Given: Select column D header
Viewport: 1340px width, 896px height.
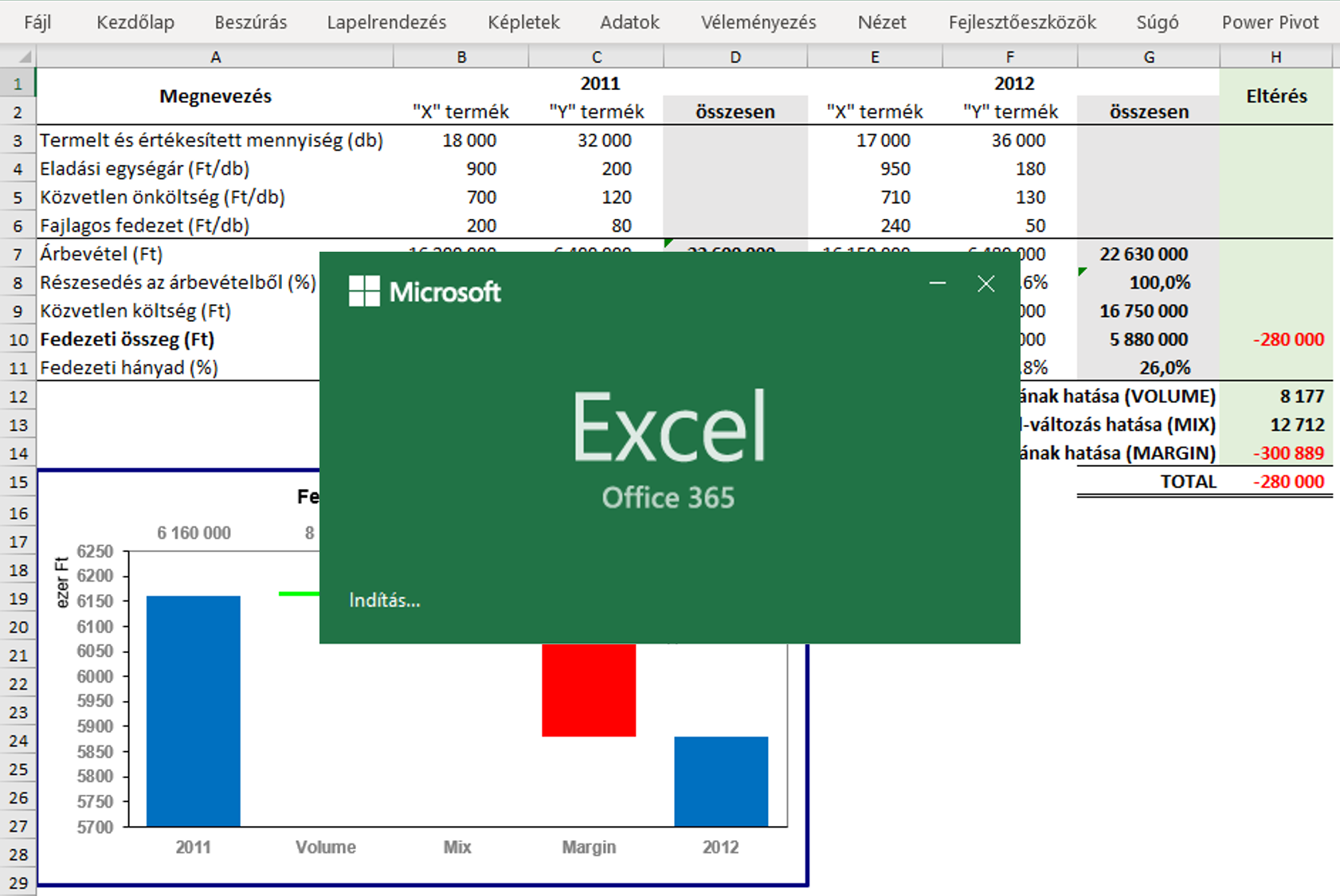Looking at the screenshot, I should point(735,57).
